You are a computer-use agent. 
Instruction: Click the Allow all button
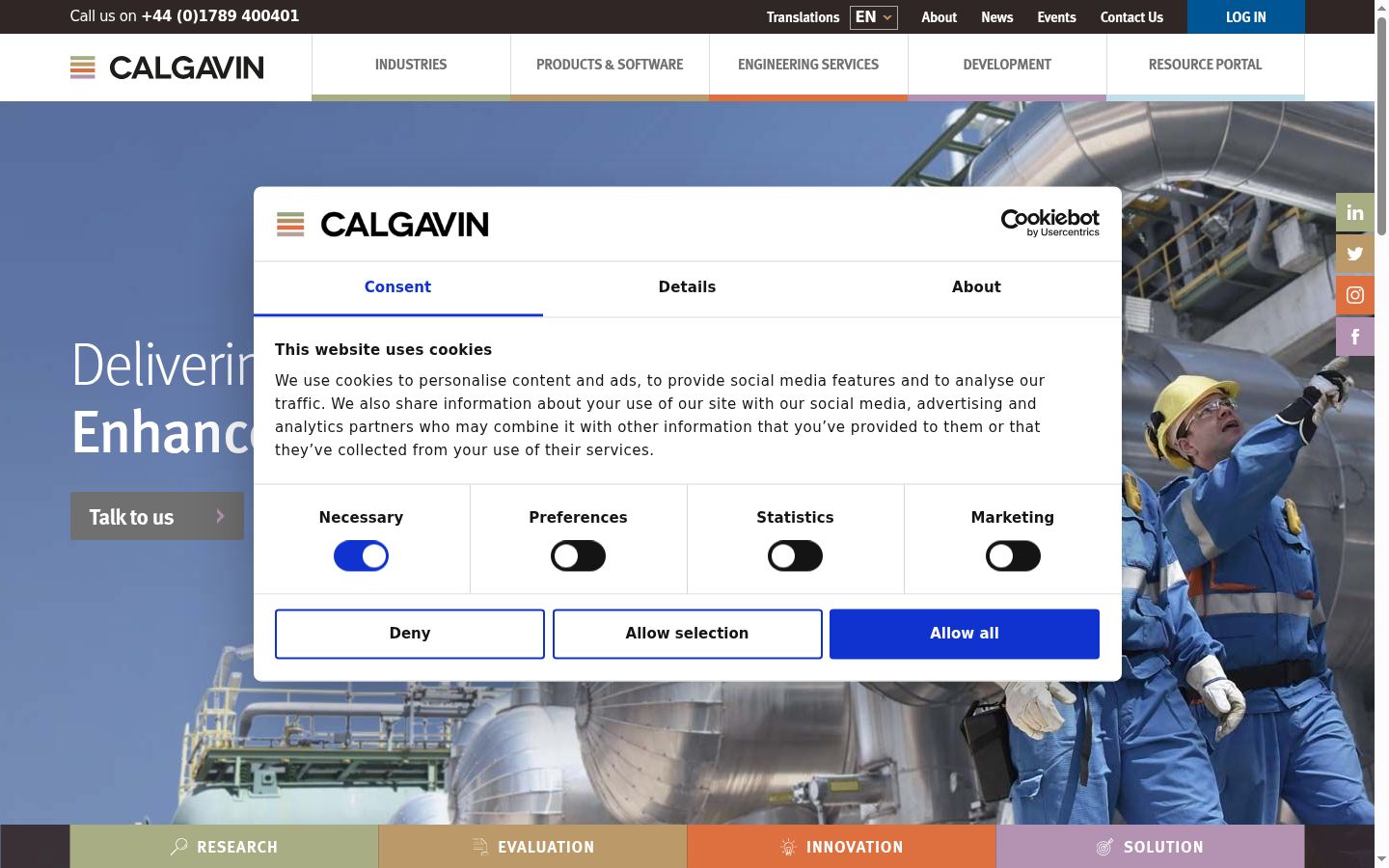(965, 634)
